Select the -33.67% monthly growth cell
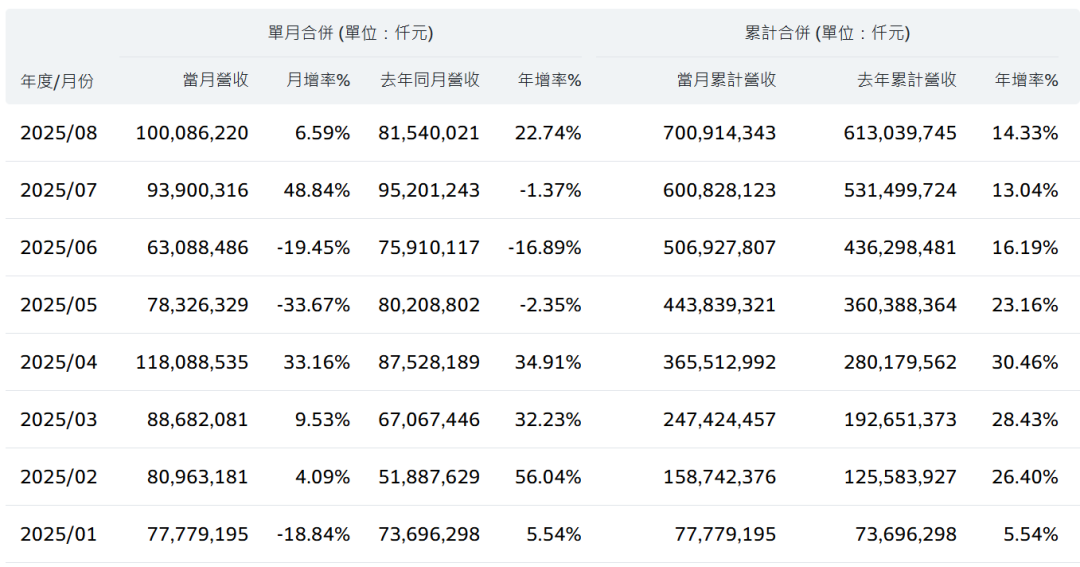1080x567 pixels. (313, 305)
